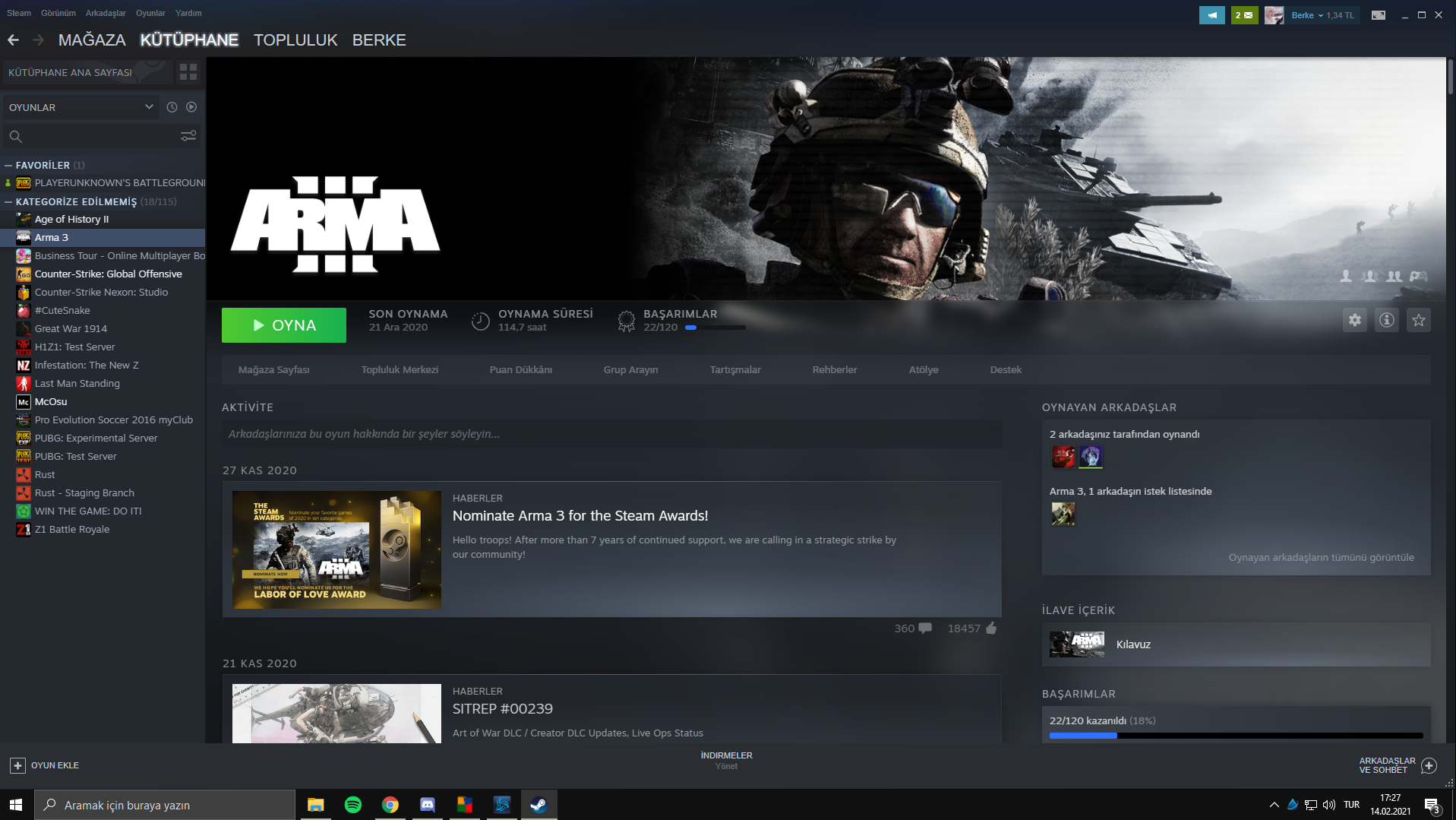Toggle ready-to-play games filter

pos(191,107)
